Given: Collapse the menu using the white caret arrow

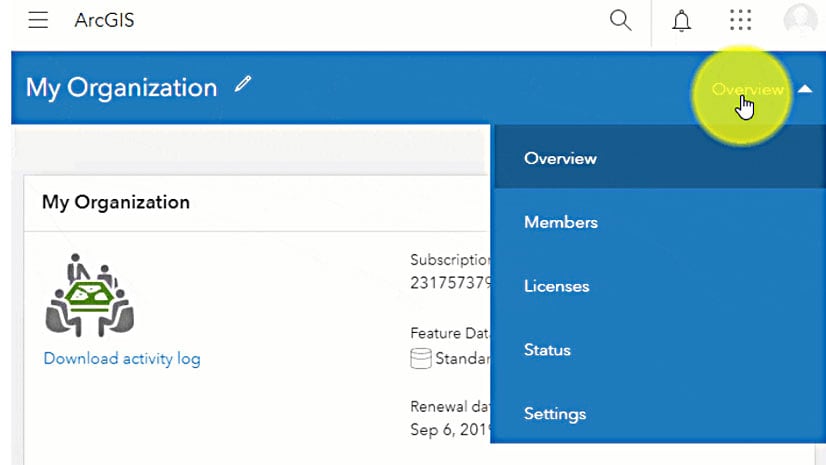Looking at the screenshot, I should click(x=805, y=90).
